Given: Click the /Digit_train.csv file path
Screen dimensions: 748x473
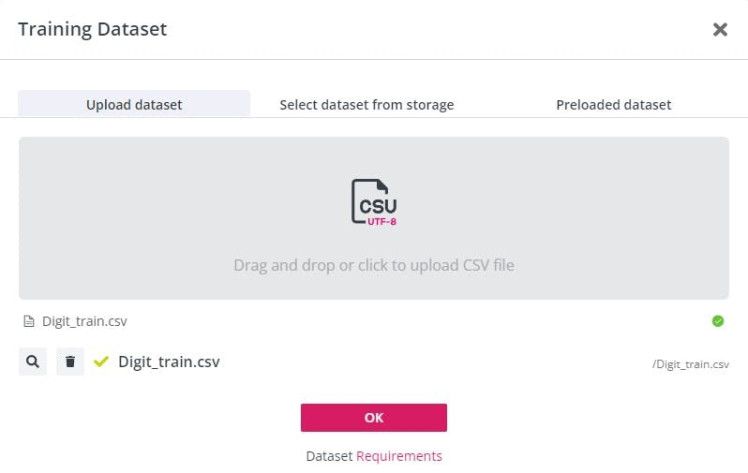Looking at the screenshot, I should (691, 364).
